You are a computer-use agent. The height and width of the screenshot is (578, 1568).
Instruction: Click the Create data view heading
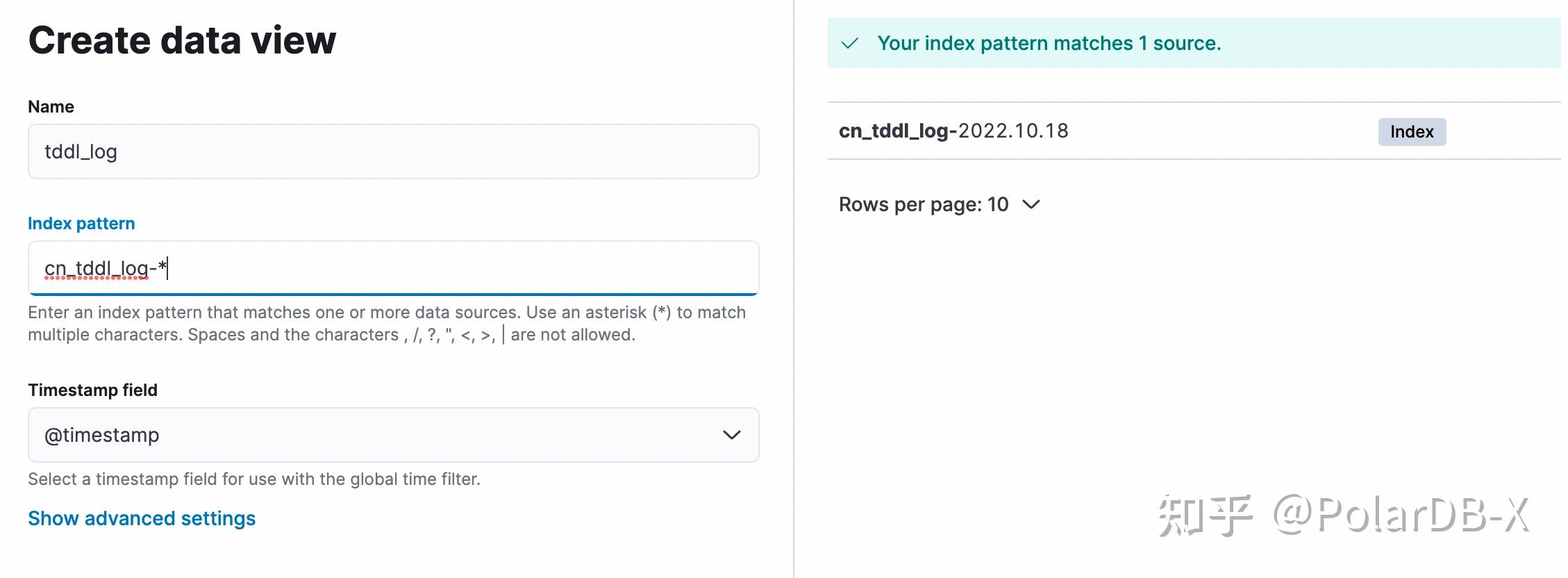182,40
